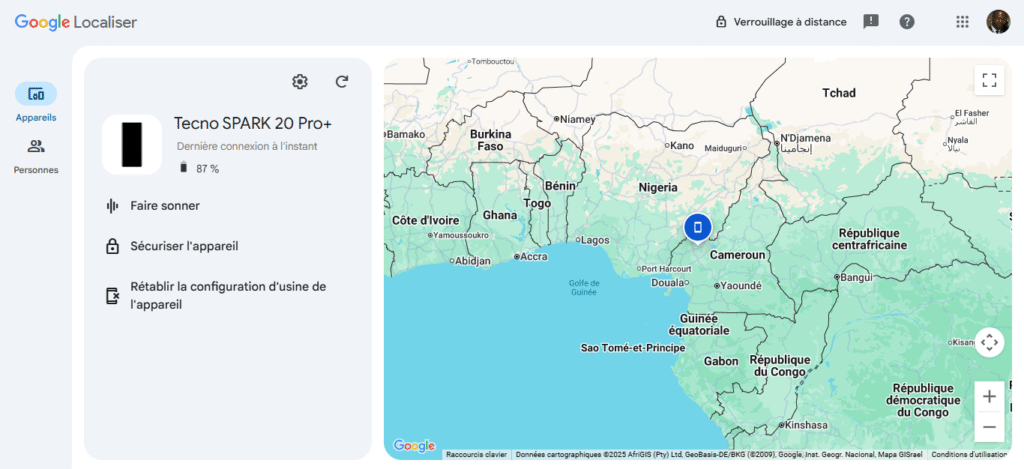Click Yaoundé on the map

[x=741, y=286]
